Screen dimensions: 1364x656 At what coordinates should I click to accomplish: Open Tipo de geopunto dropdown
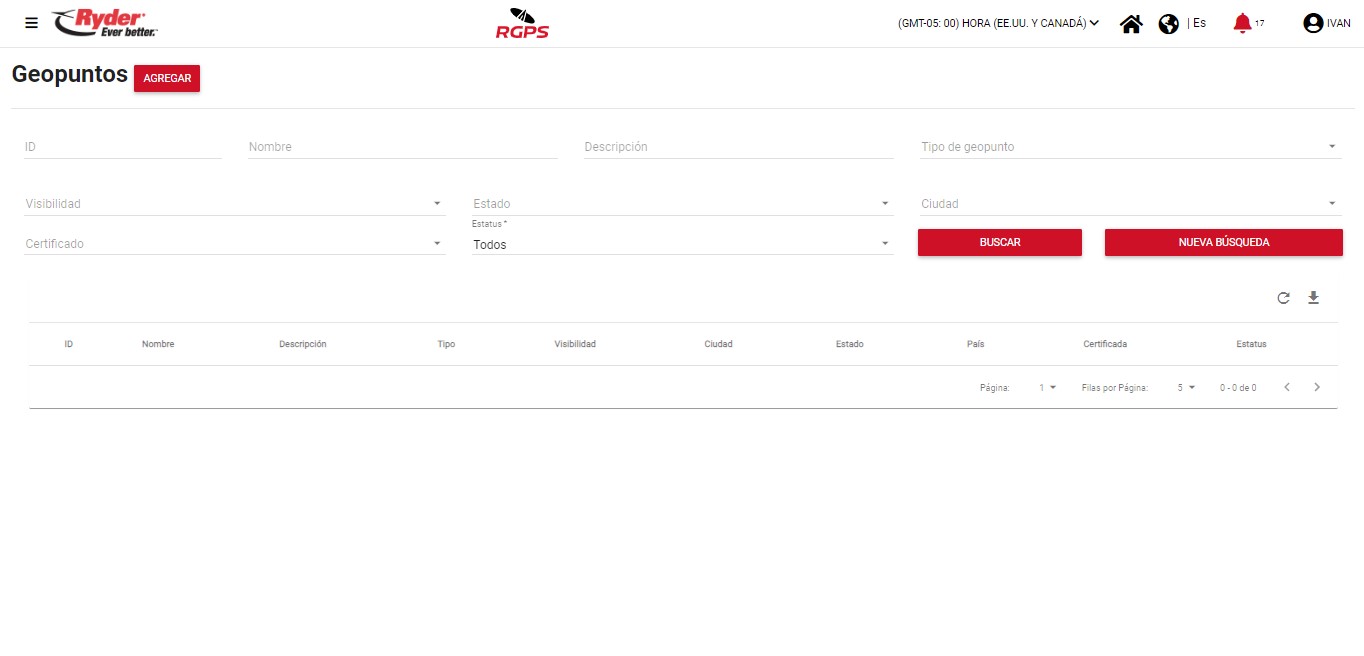[1129, 147]
